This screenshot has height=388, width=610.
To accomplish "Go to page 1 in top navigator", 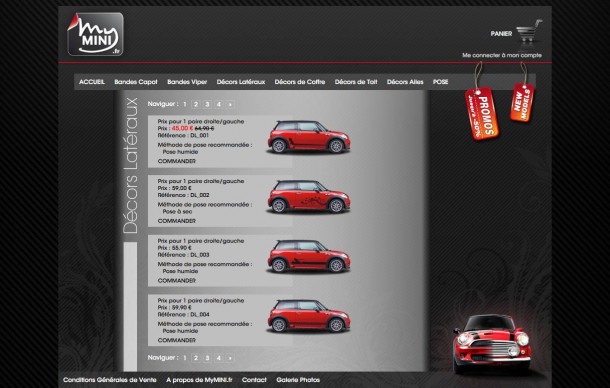I will (185, 104).
